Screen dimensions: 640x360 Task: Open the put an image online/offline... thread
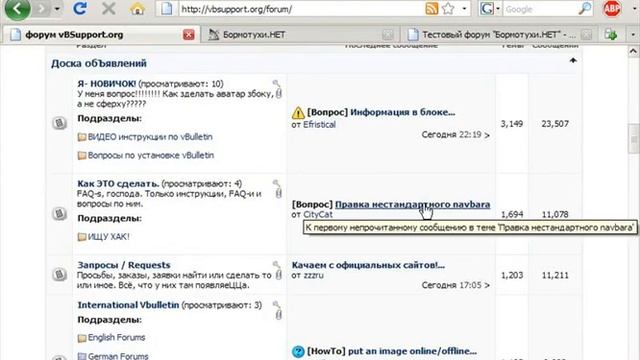pyautogui.click(x=412, y=351)
